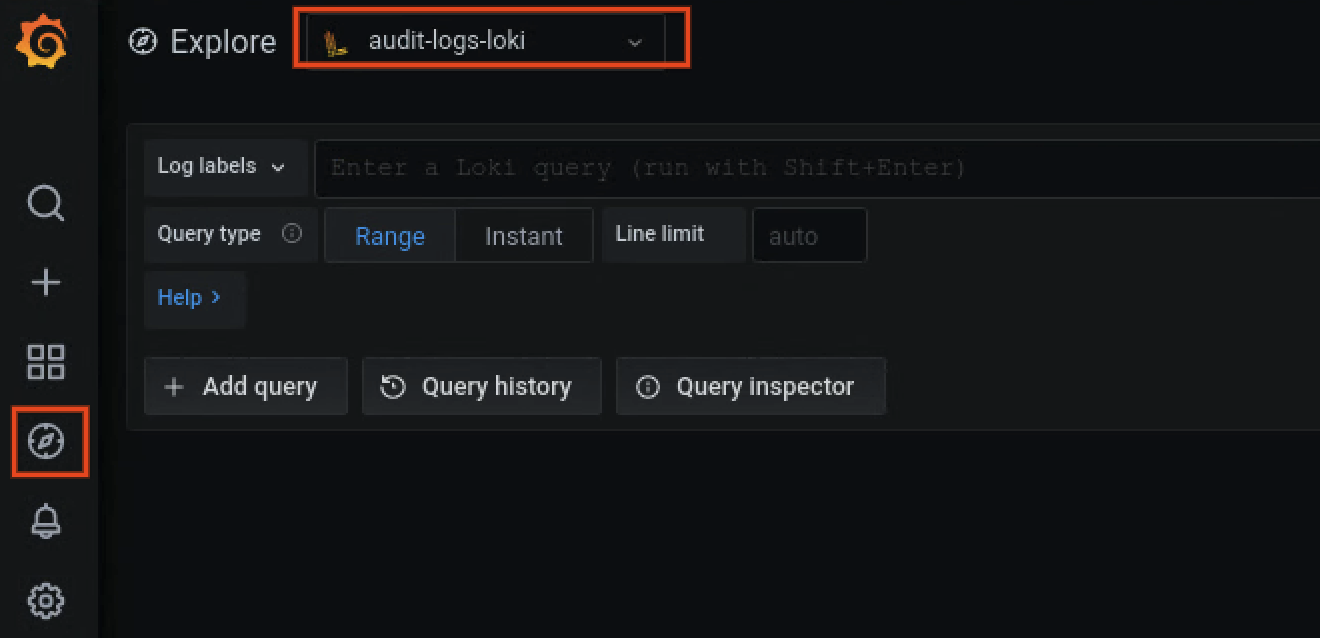Click the Explore compass icon beside the page title
Viewport: 1320px width, 638px height.
(x=141, y=42)
